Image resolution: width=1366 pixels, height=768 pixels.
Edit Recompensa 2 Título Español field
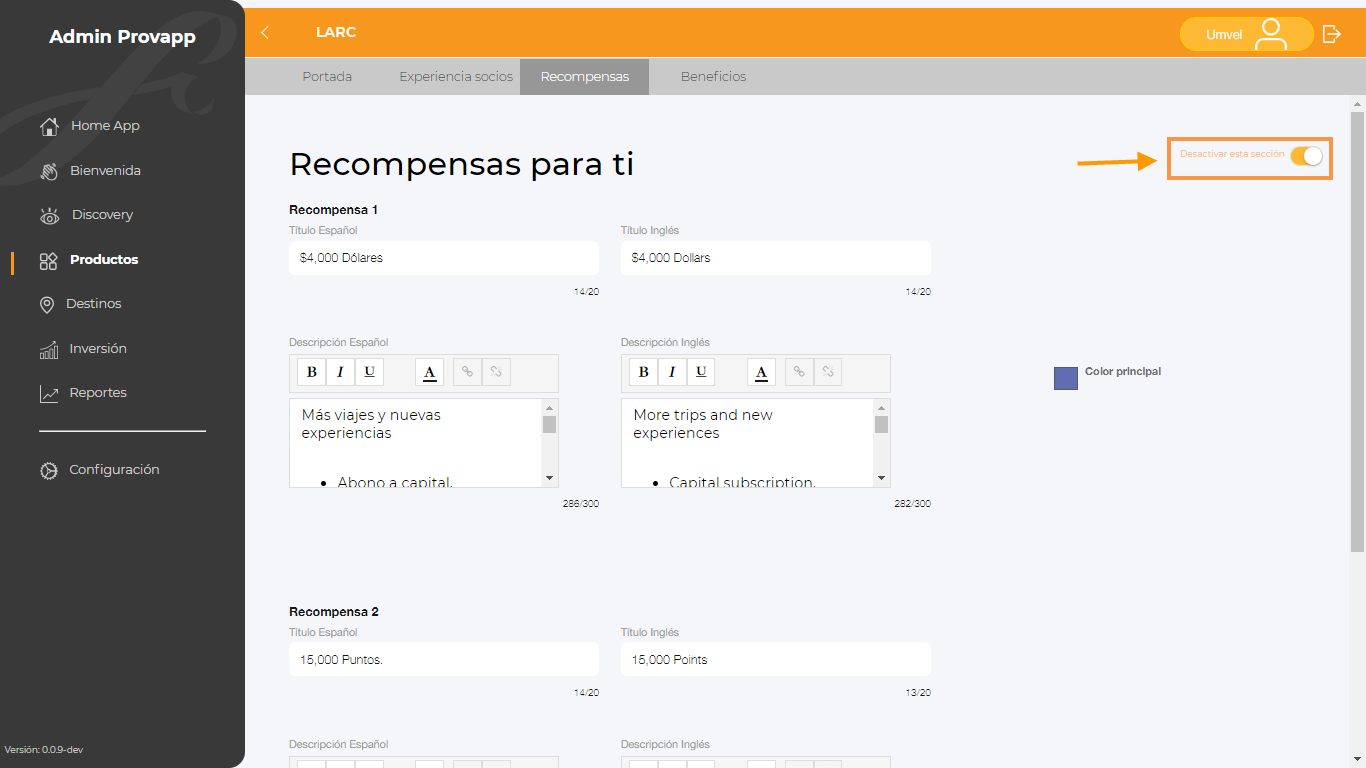coord(444,660)
